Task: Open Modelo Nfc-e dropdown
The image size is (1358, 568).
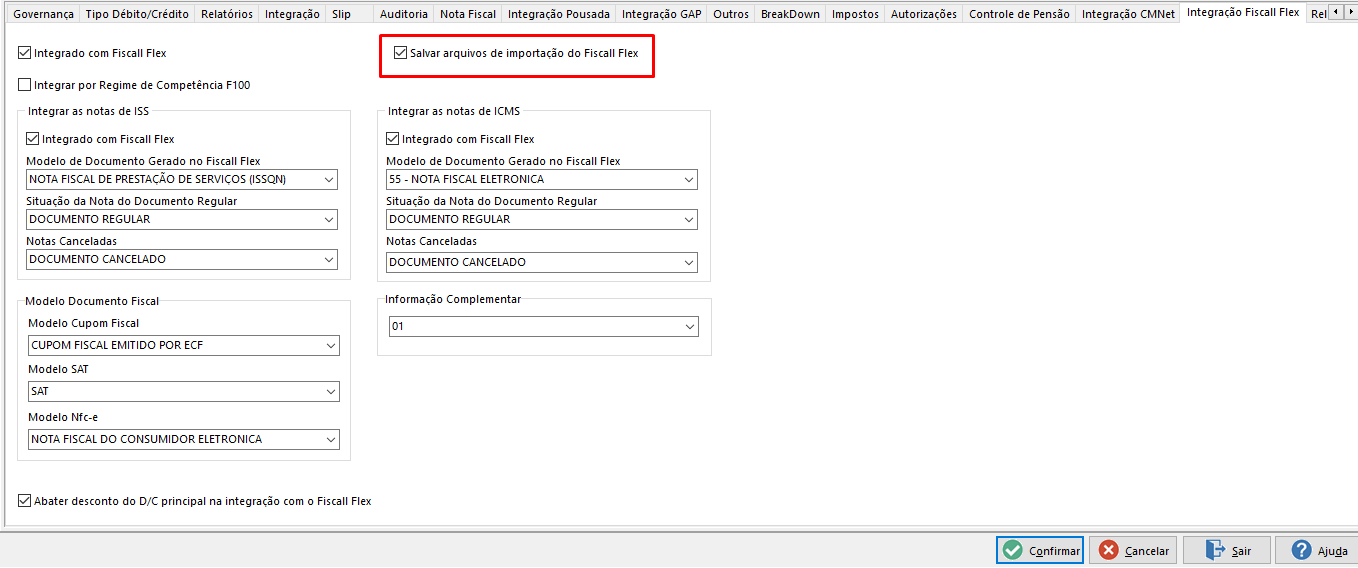Action: click(x=184, y=439)
